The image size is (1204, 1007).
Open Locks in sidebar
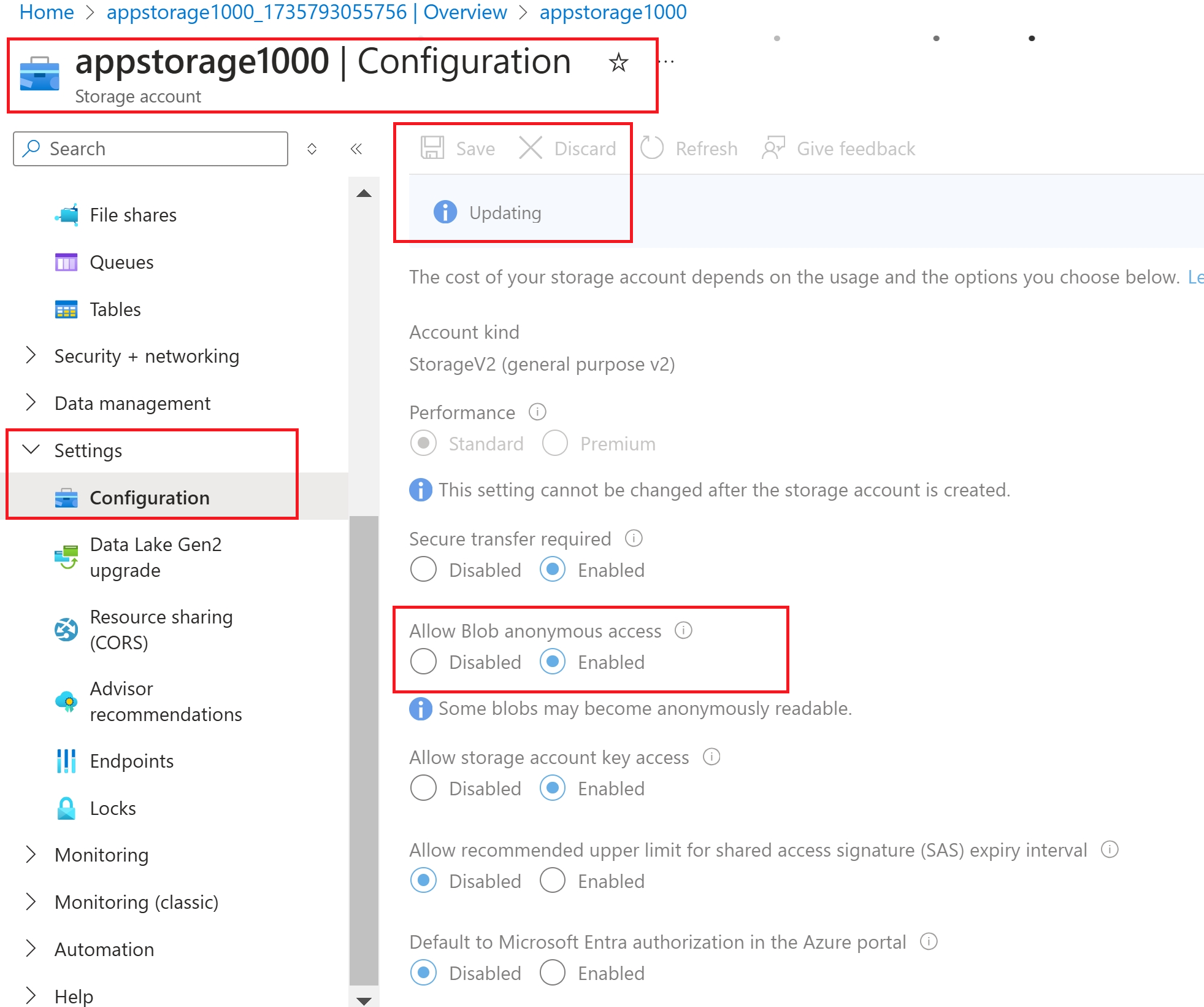pos(113,808)
